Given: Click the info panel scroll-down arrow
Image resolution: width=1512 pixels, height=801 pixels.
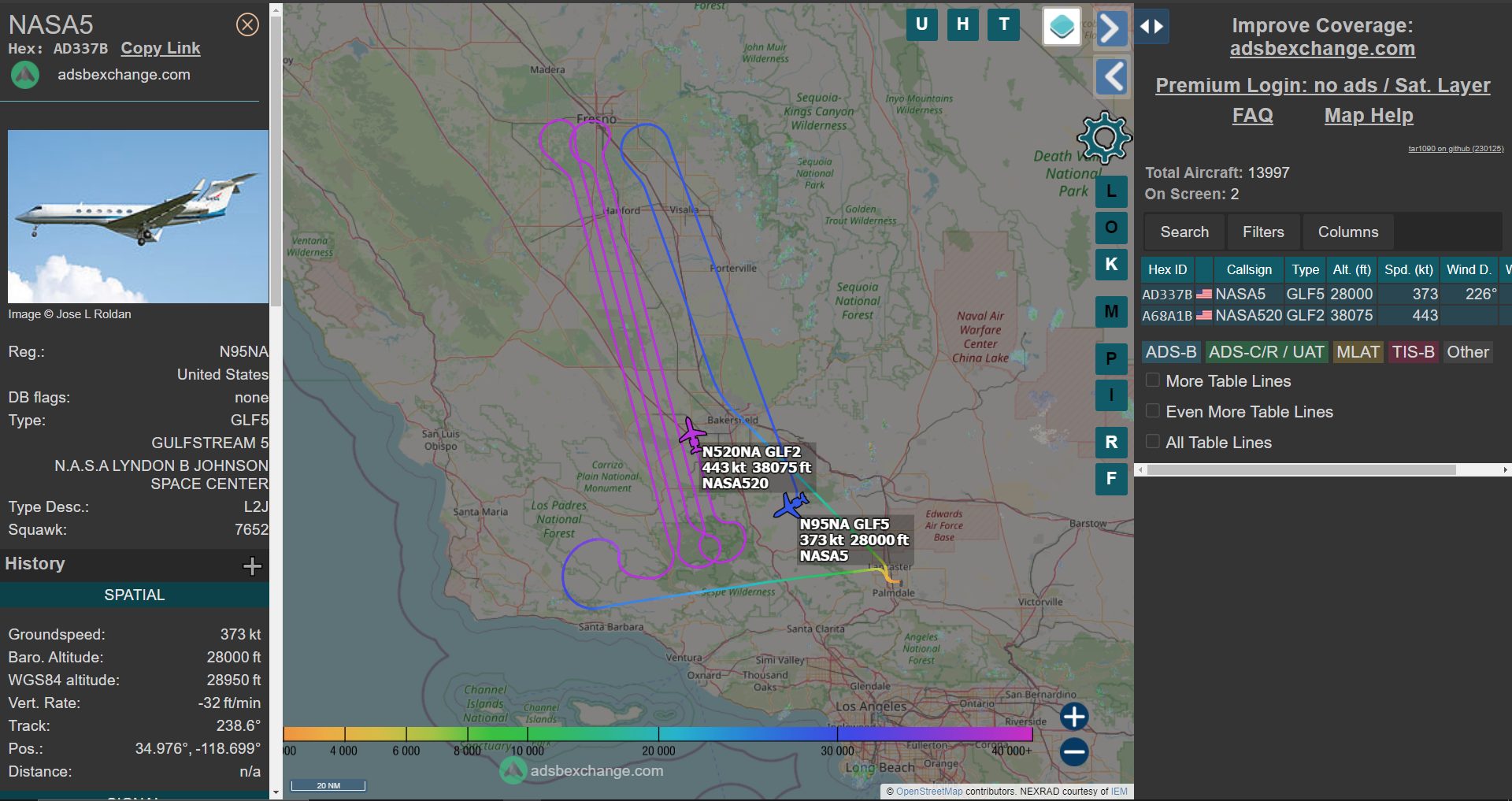Looking at the screenshot, I should click(276, 792).
